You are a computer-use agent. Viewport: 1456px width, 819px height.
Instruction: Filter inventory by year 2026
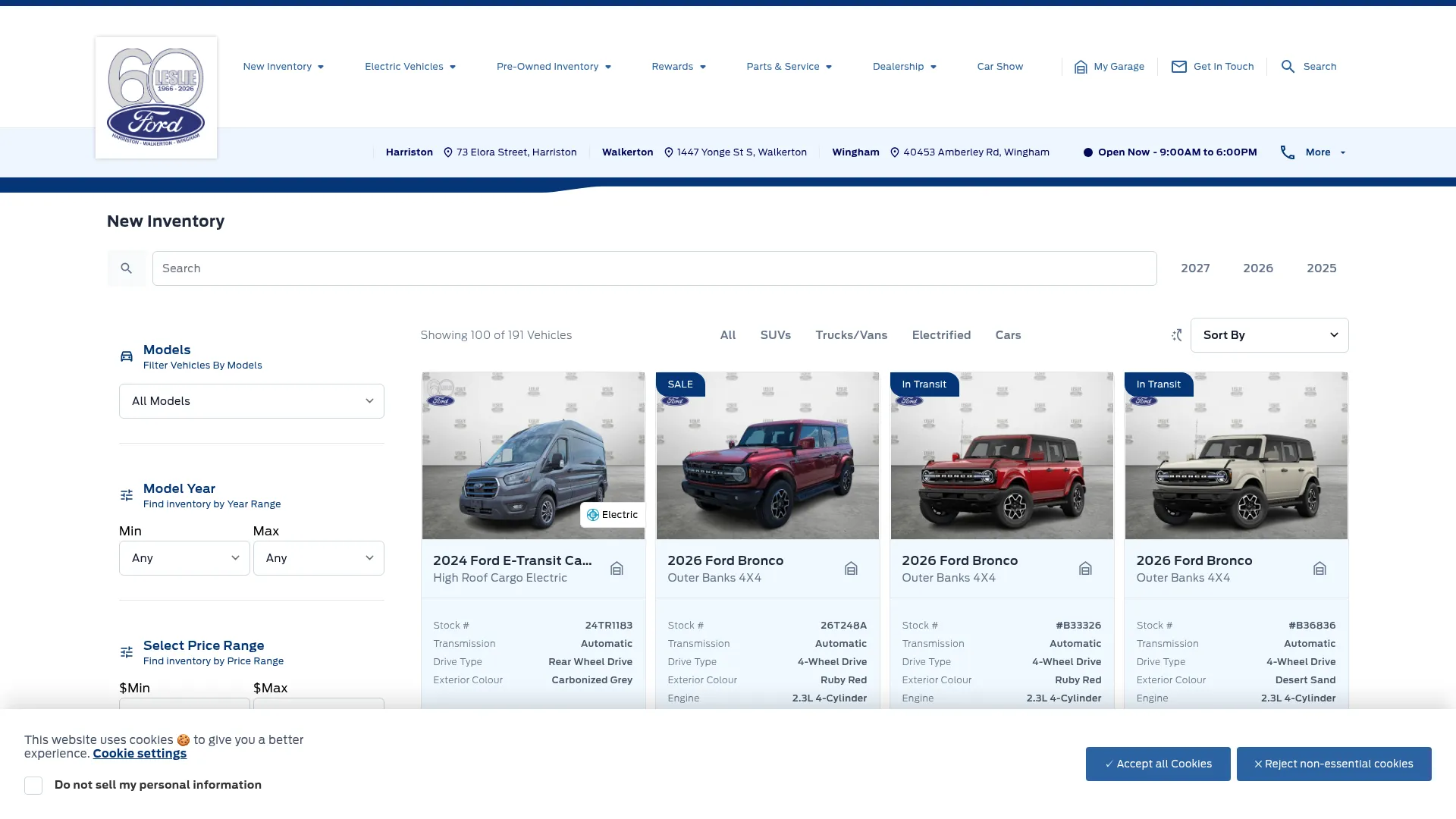click(1258, 268)
